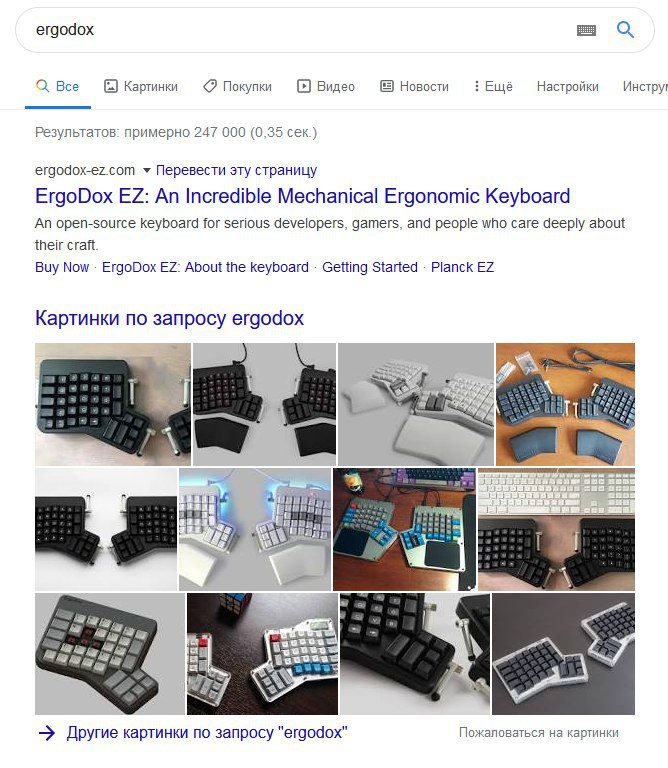
Task: Open the Инструменты menu item
Action: (645, 86)
